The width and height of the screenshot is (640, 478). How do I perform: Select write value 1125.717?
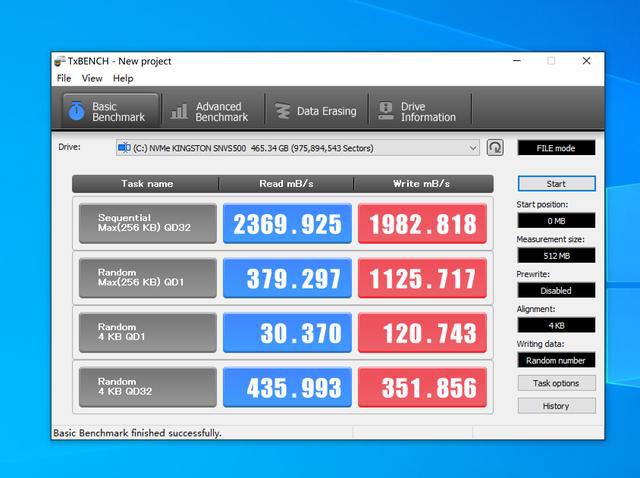click(422, 278)
